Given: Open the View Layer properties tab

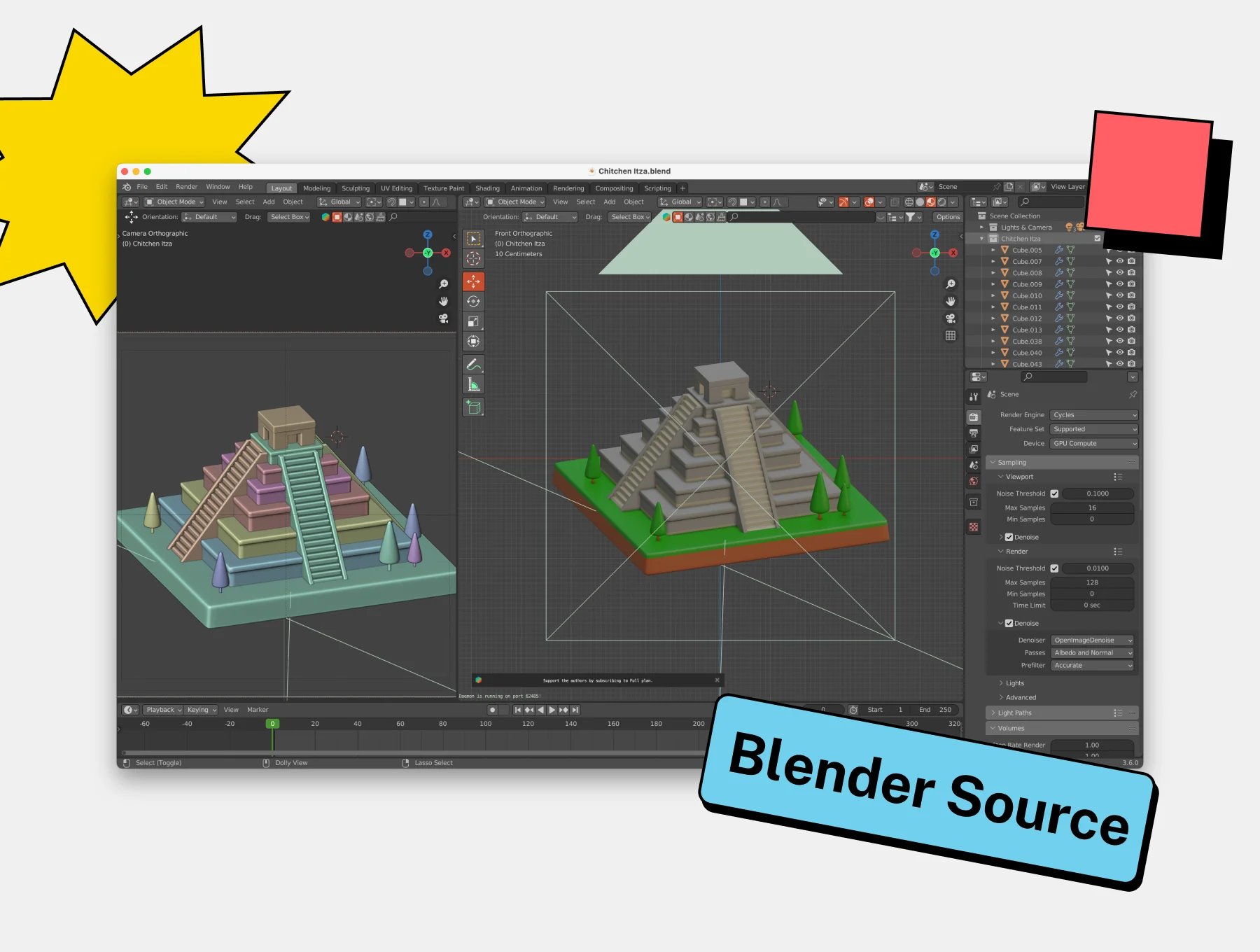Looking at the screenshot, I should point(974,449).
